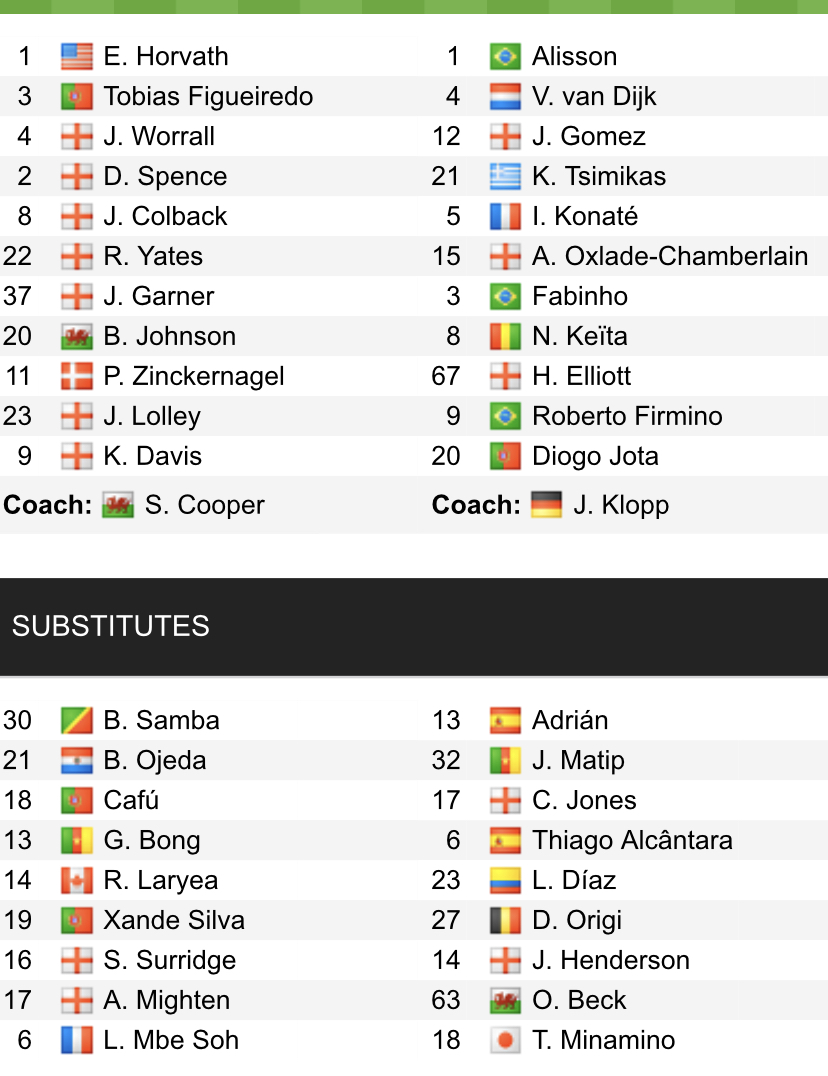The image size is (828, 1076).
Task: Click the Netherlands flag beside V. van Dijk
Action: 505,96
